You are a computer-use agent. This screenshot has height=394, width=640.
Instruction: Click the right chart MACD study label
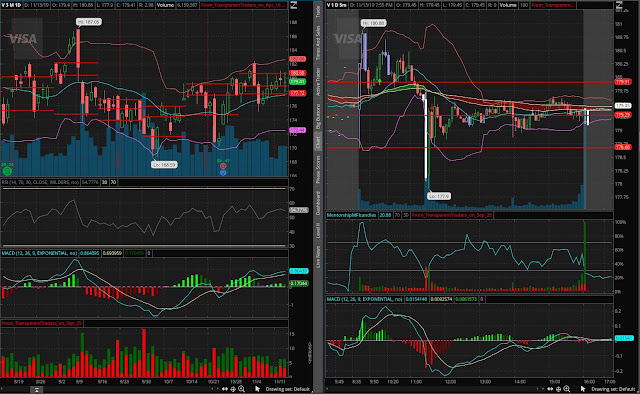pyautogui.click(x=364, y=299)
